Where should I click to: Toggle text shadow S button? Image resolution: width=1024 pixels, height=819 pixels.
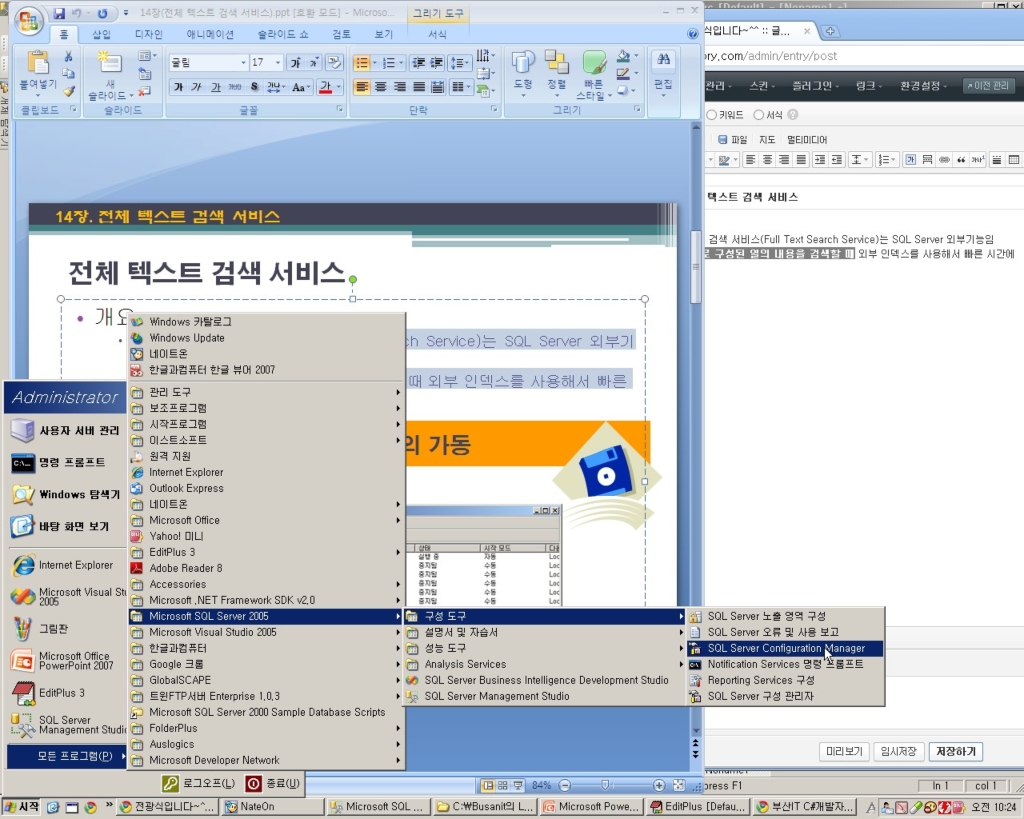(x=254, y=87)
